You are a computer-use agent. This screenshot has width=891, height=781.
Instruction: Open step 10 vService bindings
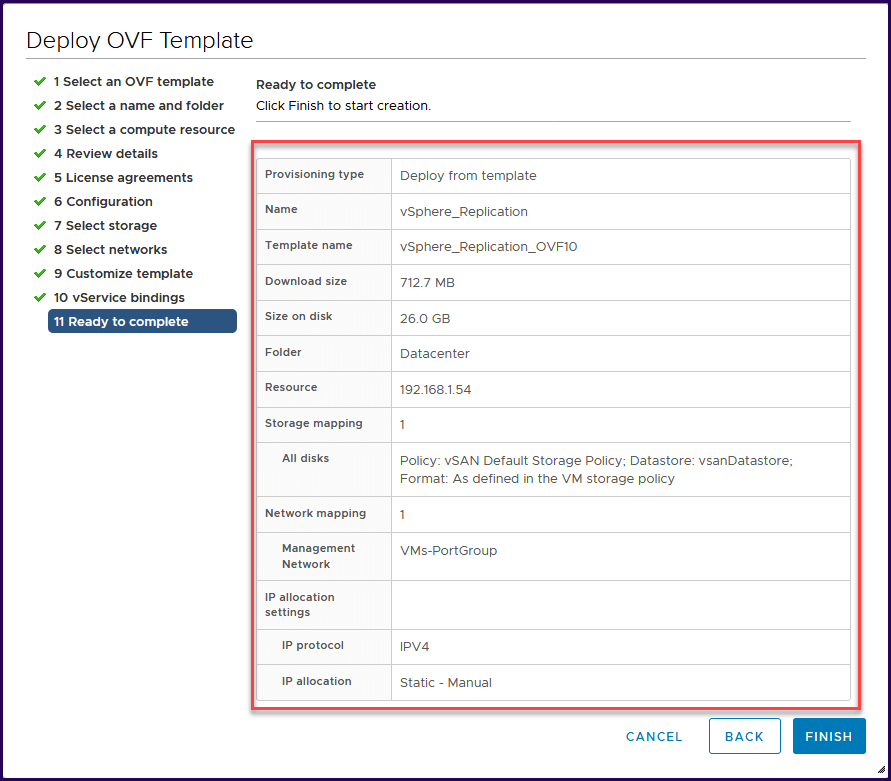click(119, 298)
